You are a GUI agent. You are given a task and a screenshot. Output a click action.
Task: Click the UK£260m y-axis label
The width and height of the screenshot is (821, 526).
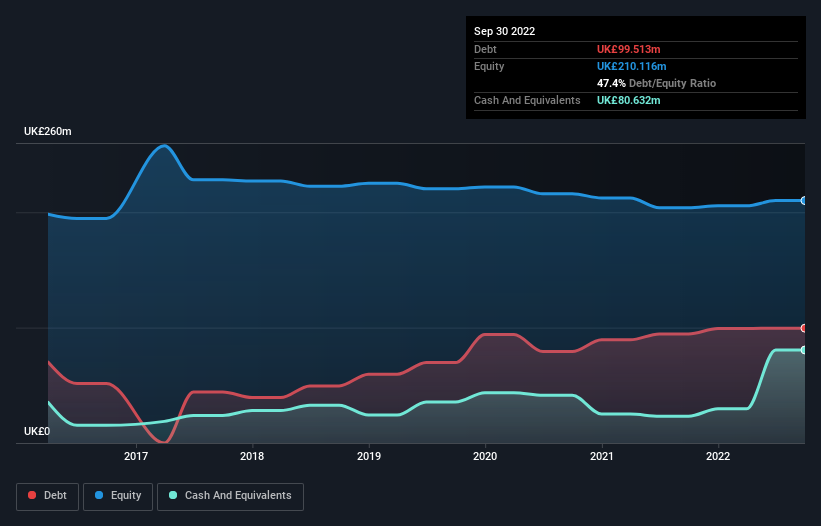point(48,131)
